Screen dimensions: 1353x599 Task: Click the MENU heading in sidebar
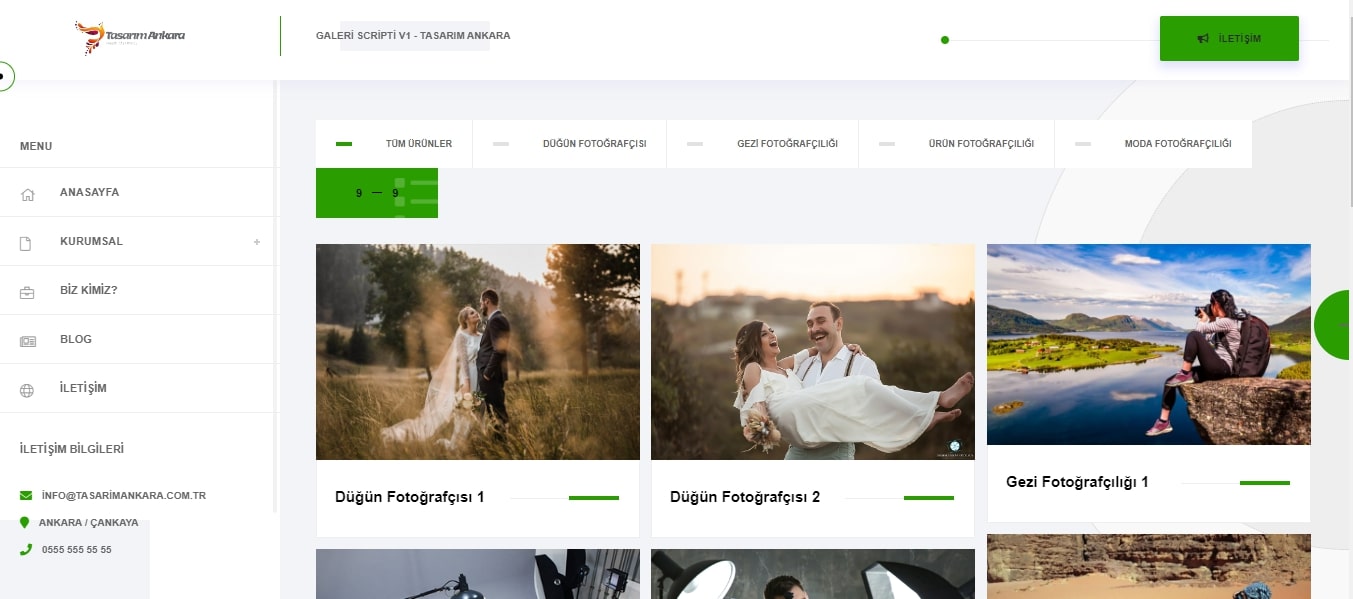pyautogui.click(x=36, y=146)
